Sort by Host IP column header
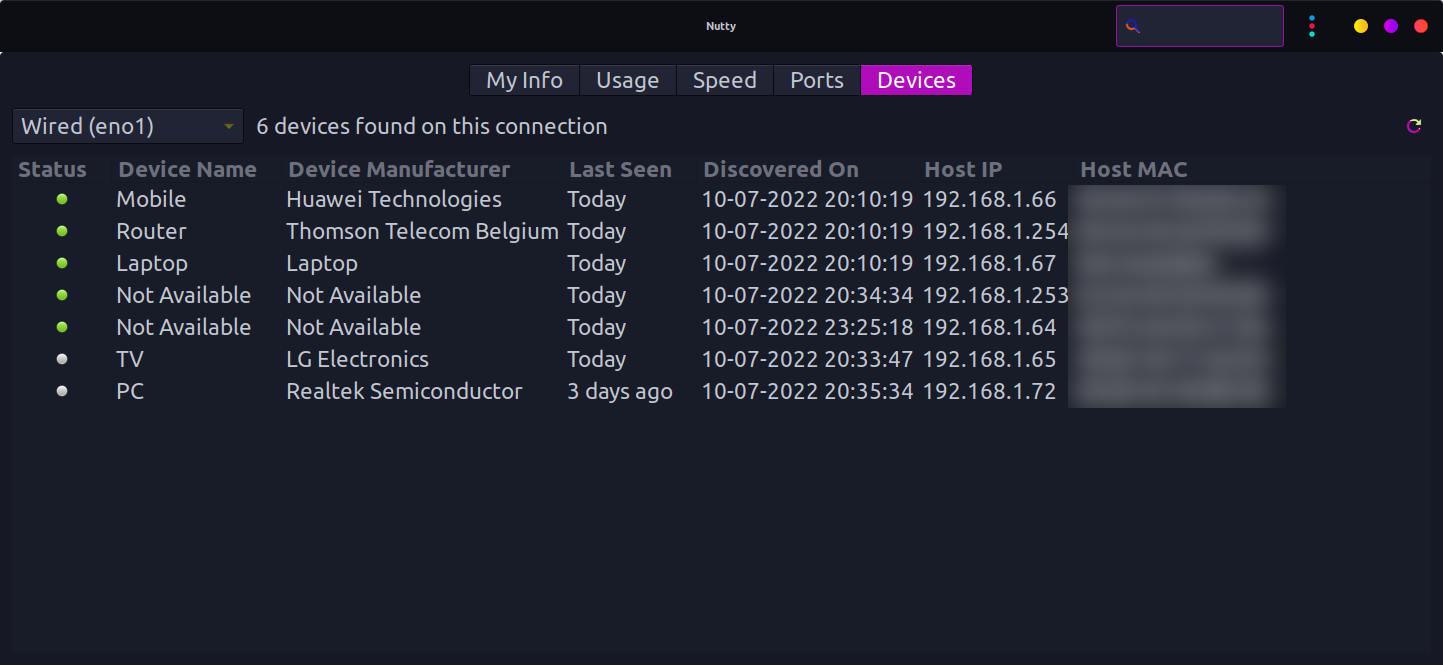The height and width of the screenshot is (665, 1443). (x=963, y=169)
